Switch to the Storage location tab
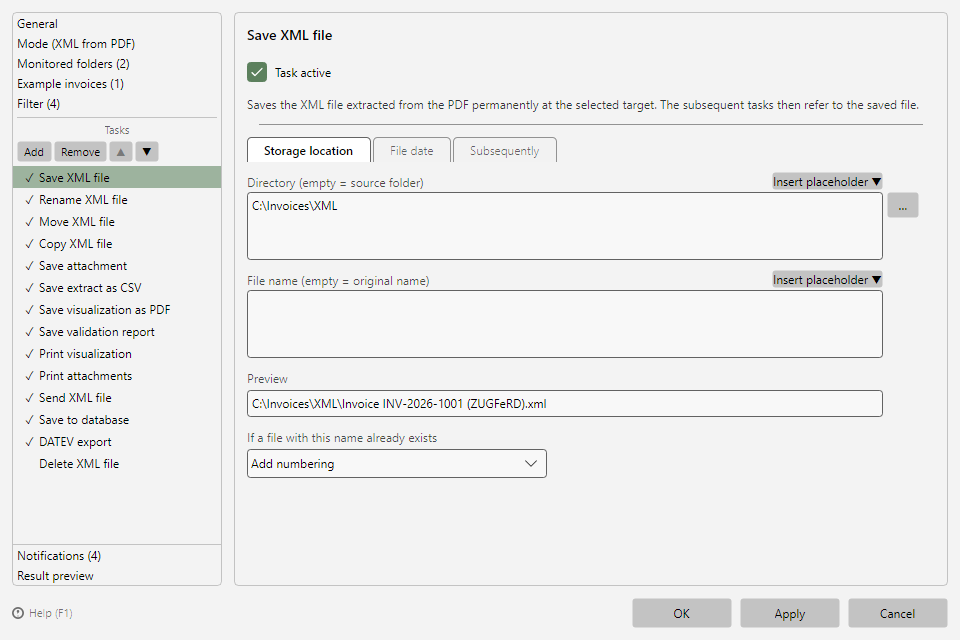 [309, 151]
